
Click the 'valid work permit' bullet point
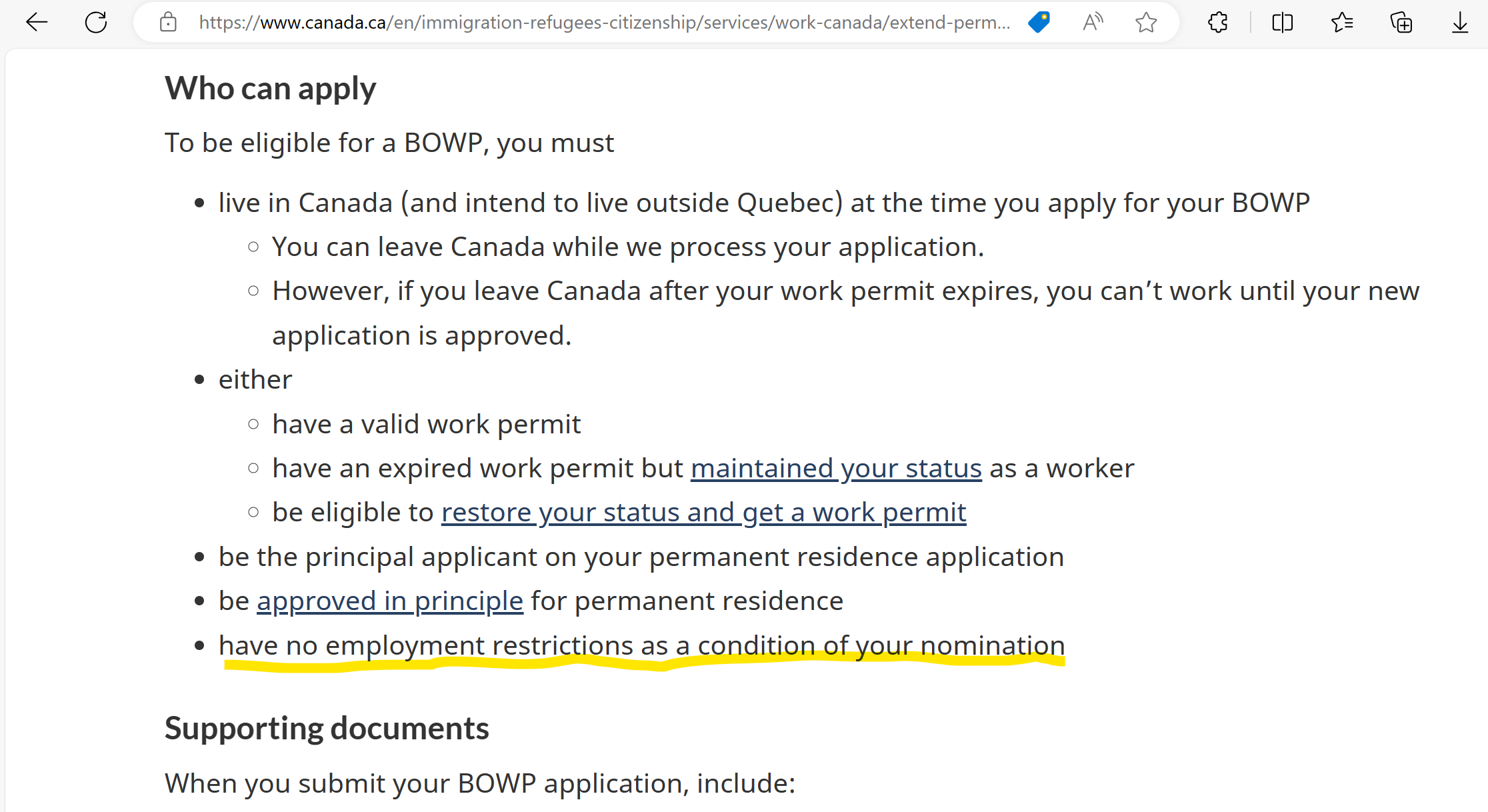pyautogui.click(x=426, y=423)
